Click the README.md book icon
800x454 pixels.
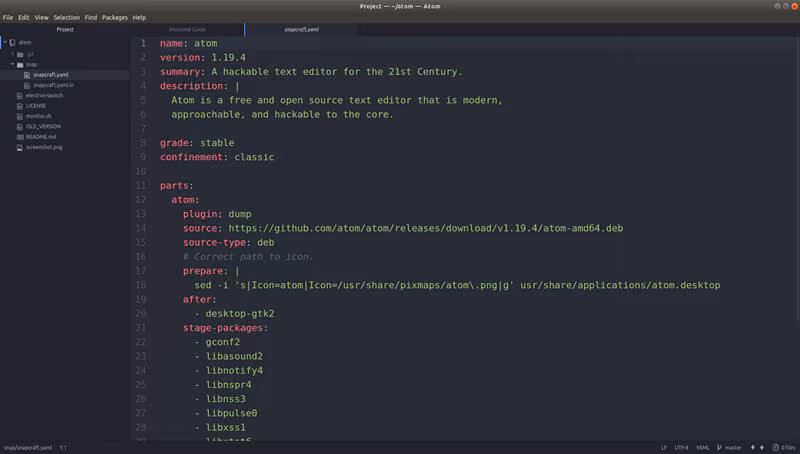[x=20, y=137]
